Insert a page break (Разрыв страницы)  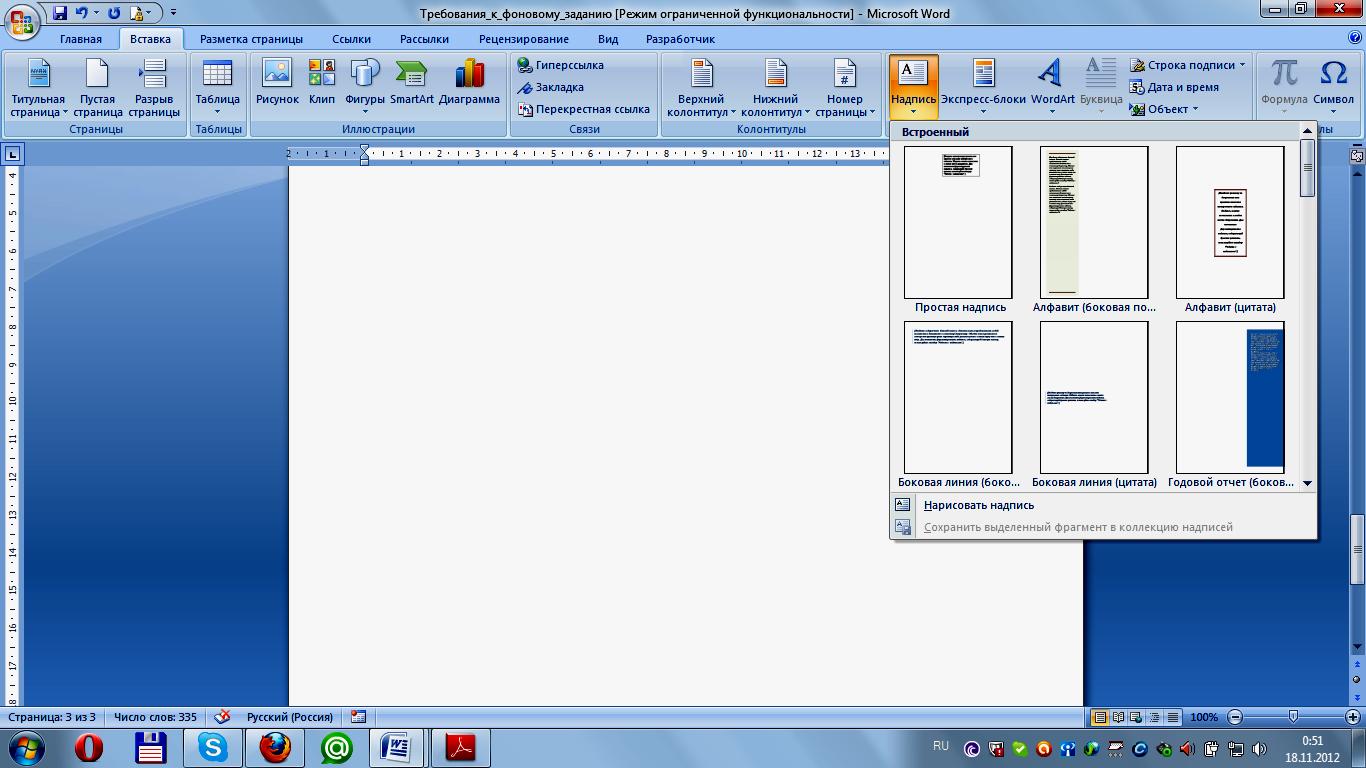point(154,88)
